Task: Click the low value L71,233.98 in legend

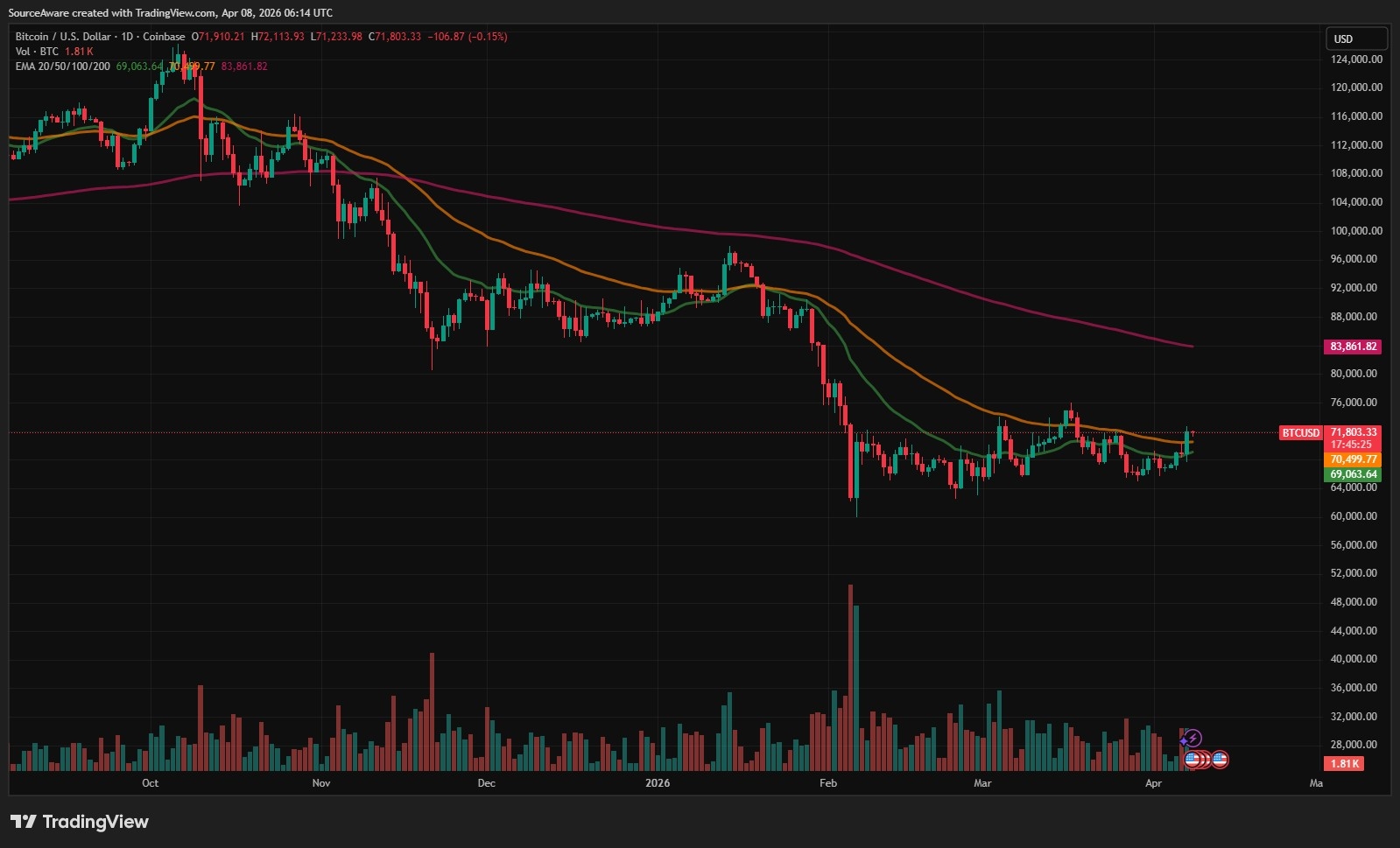Action: point(336,37)
